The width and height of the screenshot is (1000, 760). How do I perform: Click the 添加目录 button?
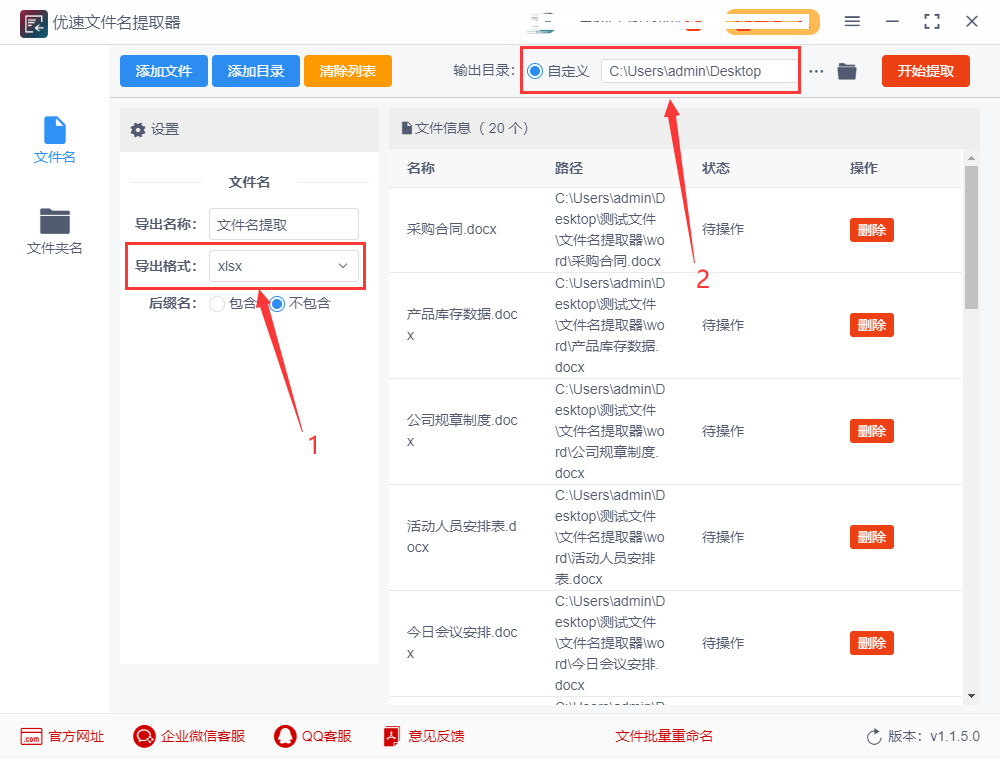click(x=256, y=71)
